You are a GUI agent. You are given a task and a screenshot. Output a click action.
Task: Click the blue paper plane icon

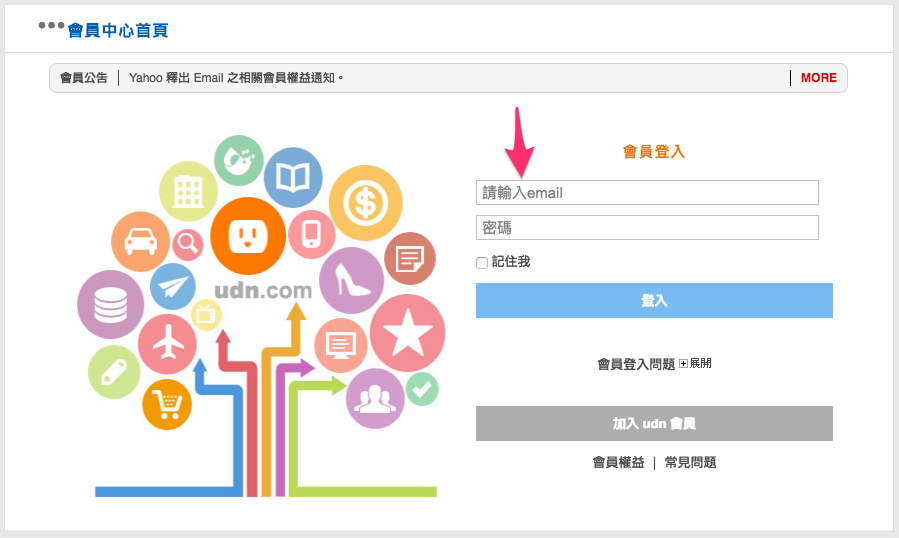pyautogui.click(x=173, y=286)
